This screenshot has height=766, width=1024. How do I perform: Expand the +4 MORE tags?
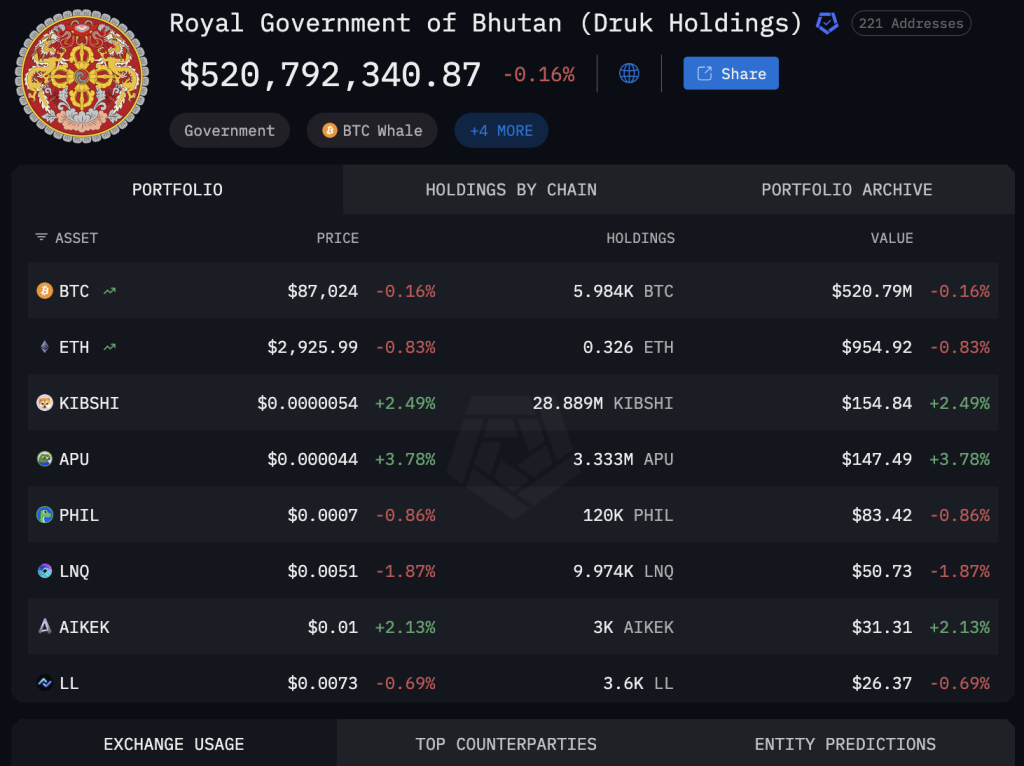click(501, 131)
